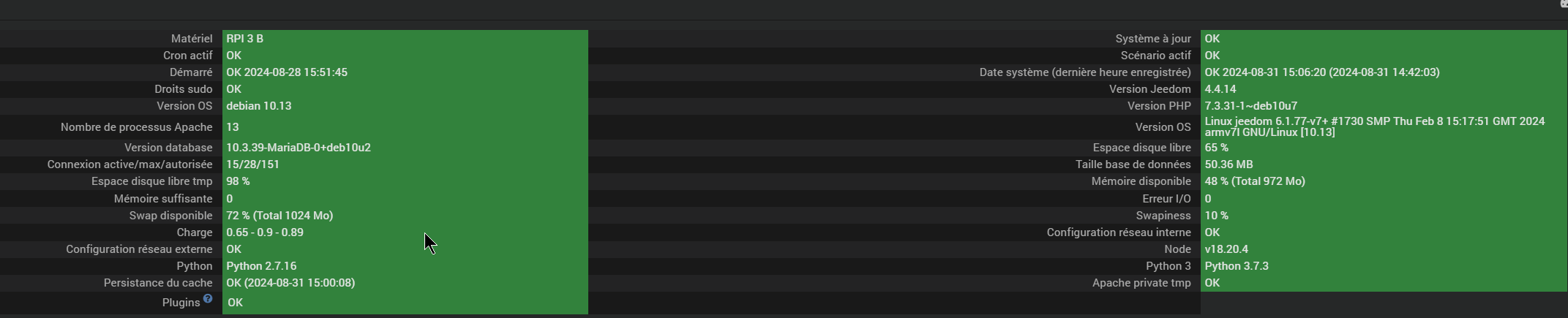Select the RPI 3 B hardware value
The width and height of the screenshot is (1568, 318).
(245, 39)
